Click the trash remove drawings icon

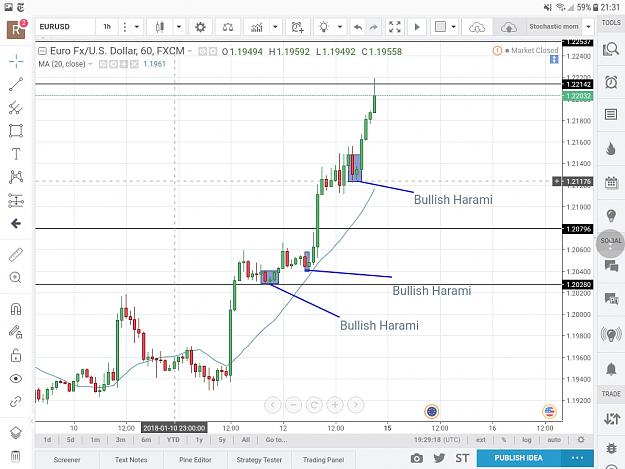pos(16,456)
